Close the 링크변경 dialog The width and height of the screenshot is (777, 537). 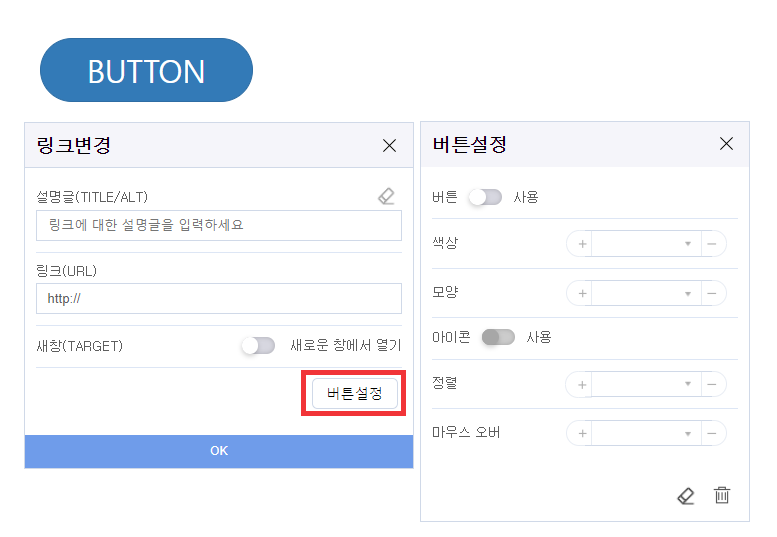(x=390, y=146)
